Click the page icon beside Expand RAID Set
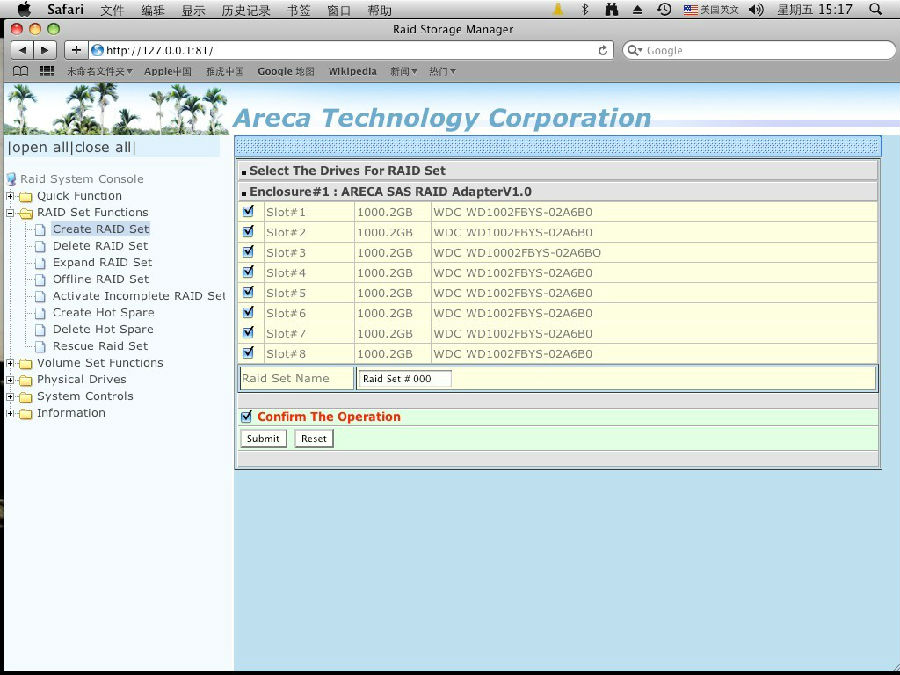900x675 pixels. [x=40, y=263]
